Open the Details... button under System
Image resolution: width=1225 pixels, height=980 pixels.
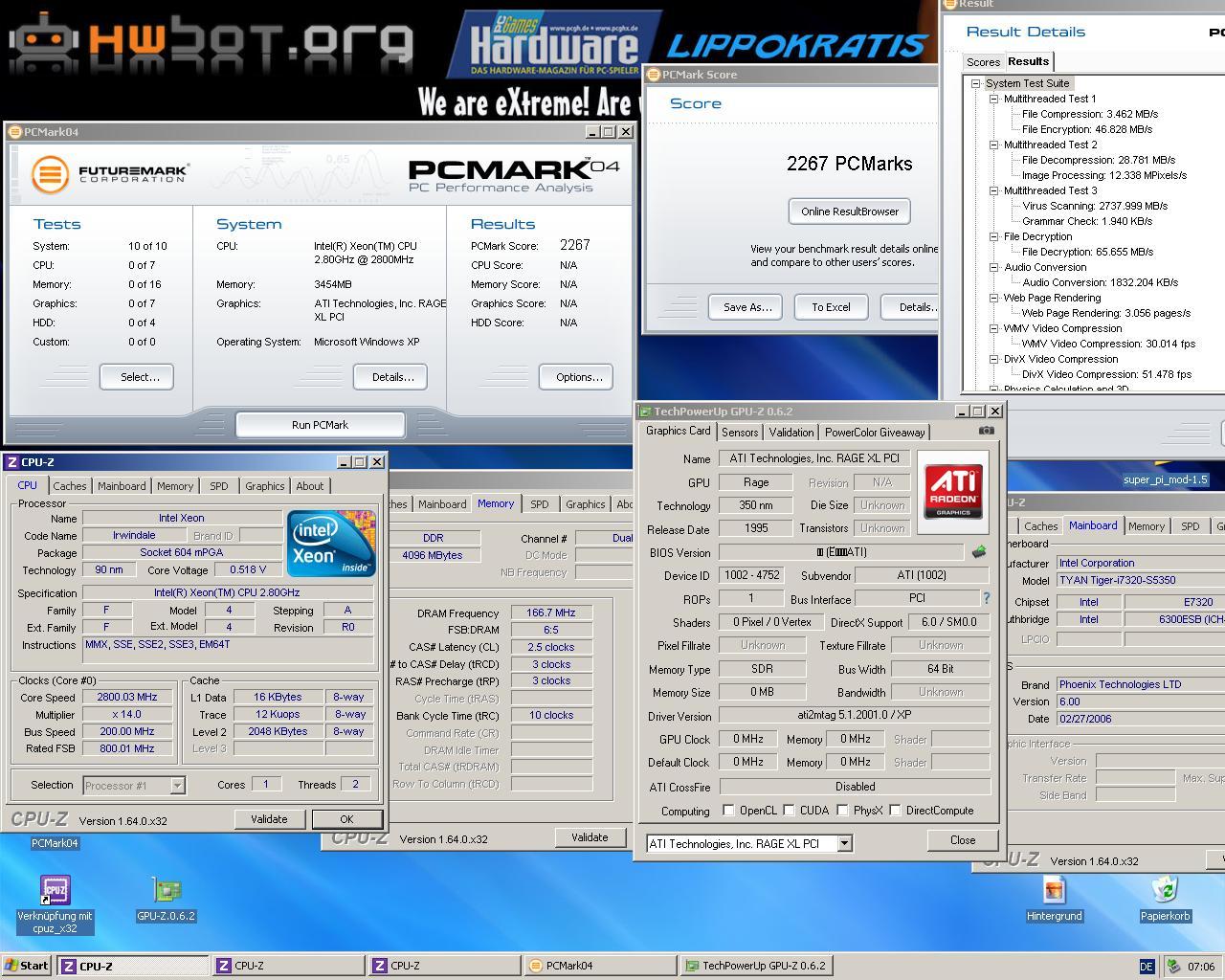[x=392, y=377]
